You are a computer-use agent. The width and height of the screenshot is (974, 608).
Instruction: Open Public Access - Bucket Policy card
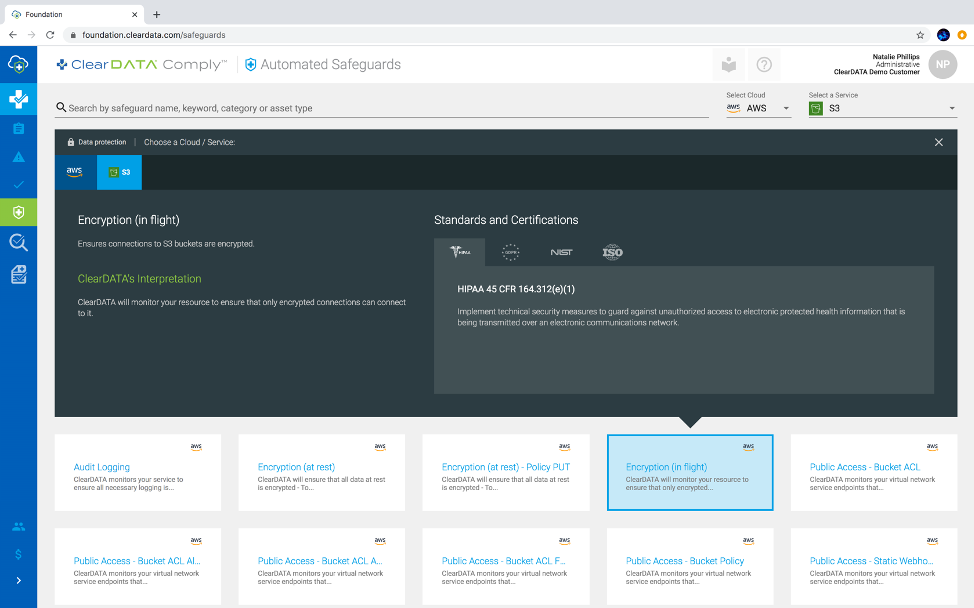tap(690, 566)
